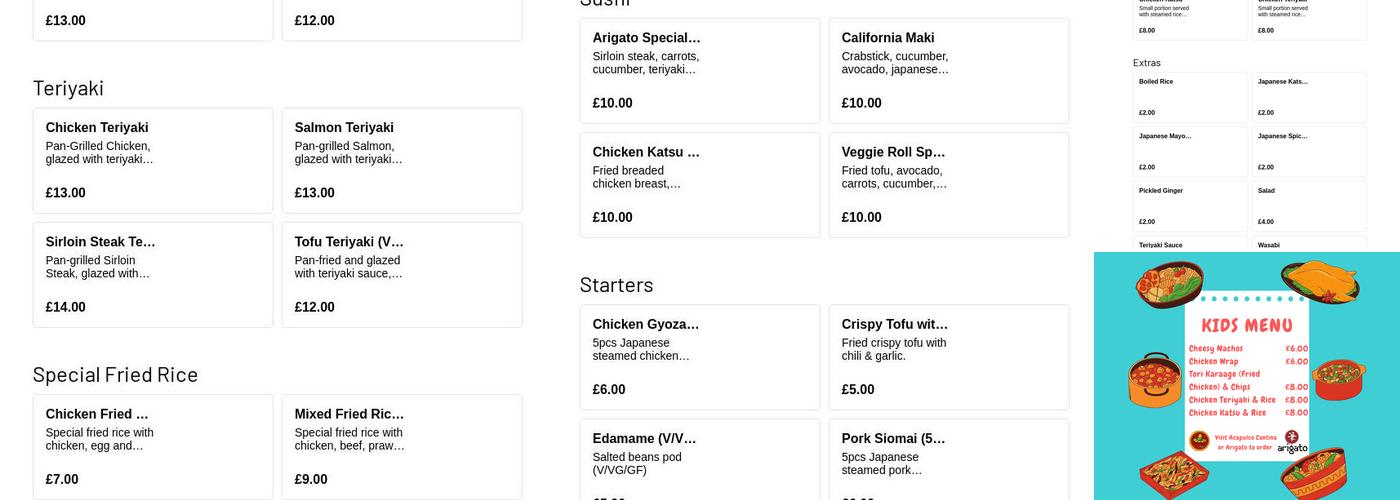Click the roast chicken illustration
This screenshot has height=500, width=1400.
click(1319, 280)
